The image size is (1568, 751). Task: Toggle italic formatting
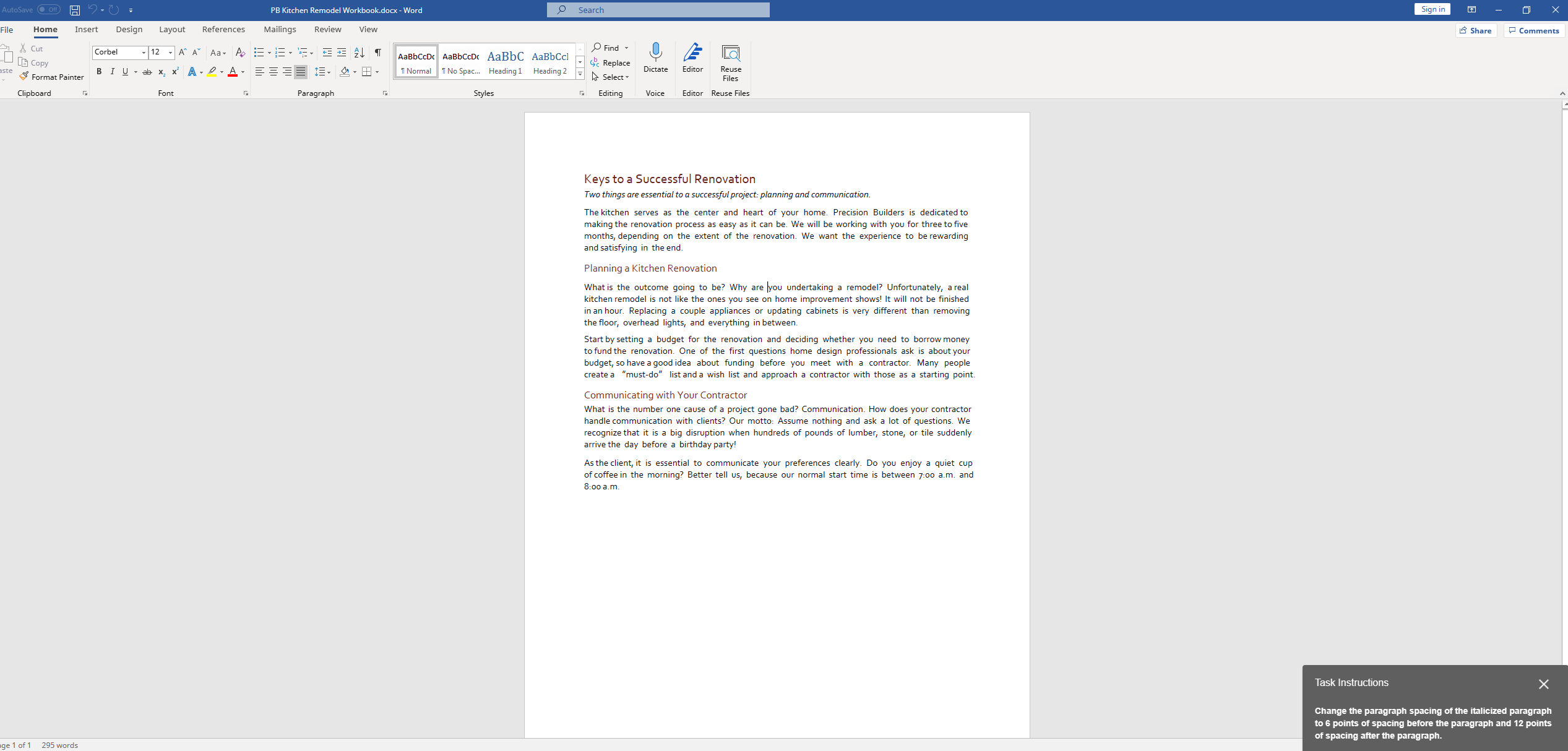112,72
